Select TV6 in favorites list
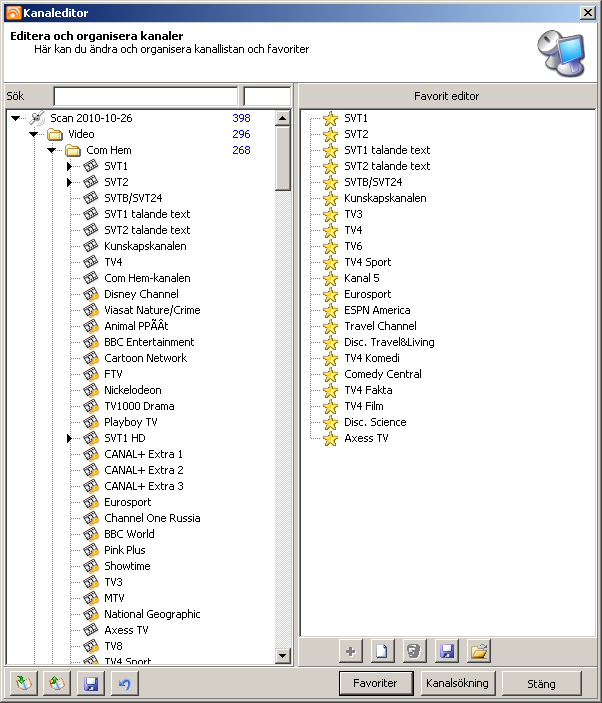 pyautogui.click(x=353, y=246)
